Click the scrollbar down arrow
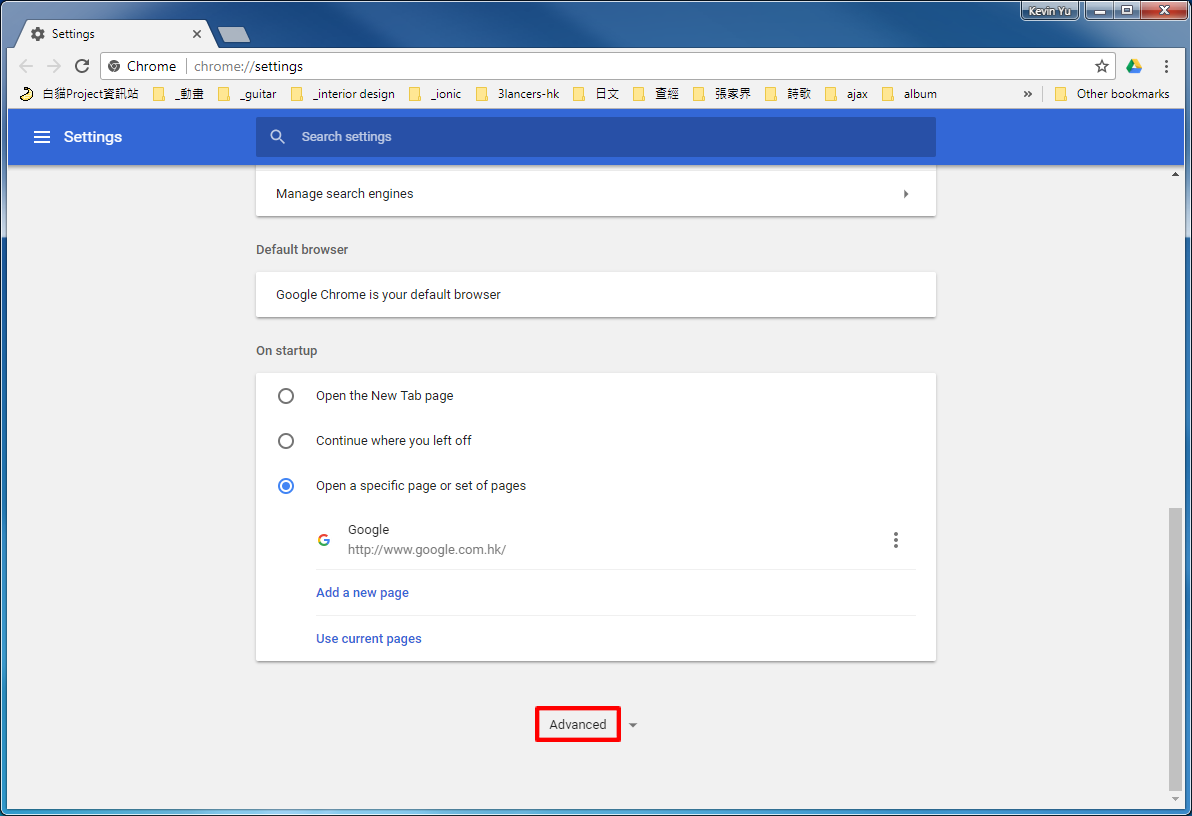The height and width of the screenshot is (816, 1192). click(x=1175, y=799)
